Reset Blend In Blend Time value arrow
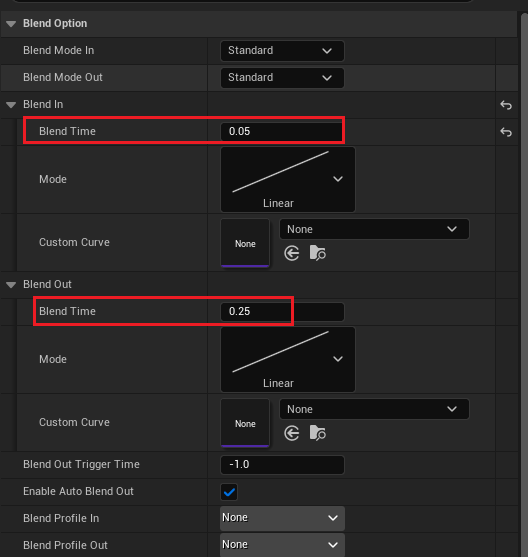This screenshot has width=528, height=557. (506, 132)
